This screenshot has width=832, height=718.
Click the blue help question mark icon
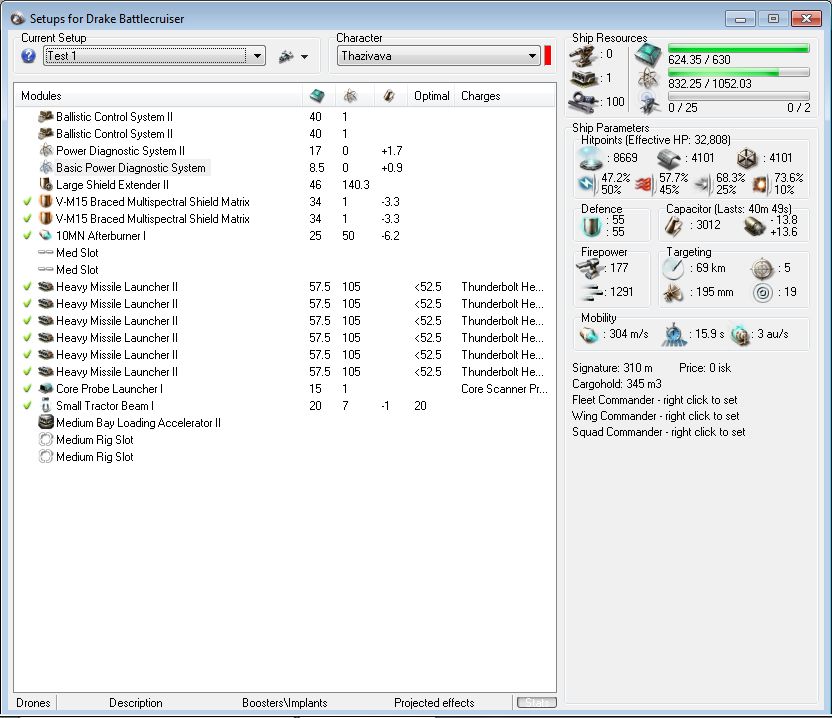pyautogui.click(x=28, y=56)
